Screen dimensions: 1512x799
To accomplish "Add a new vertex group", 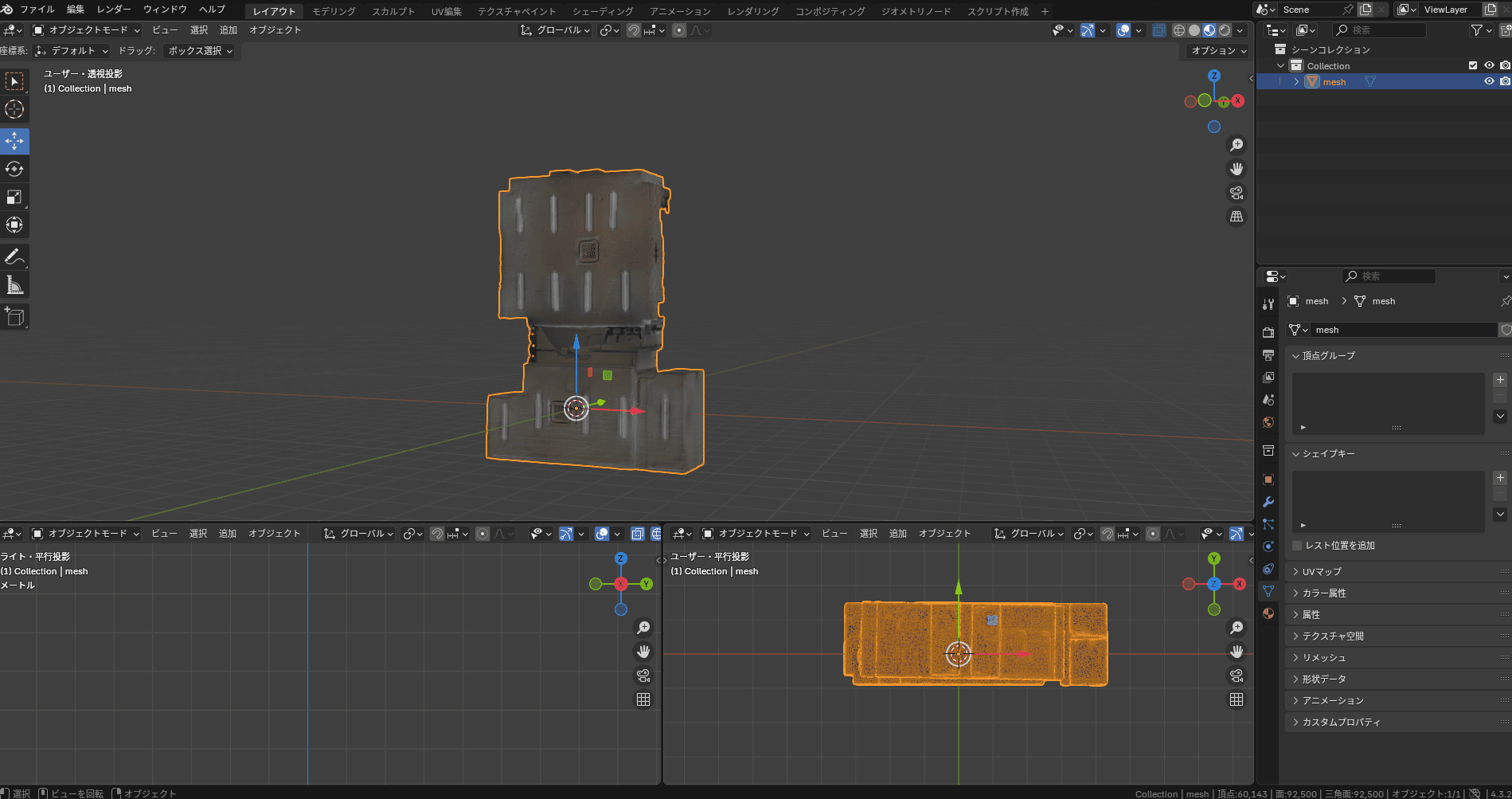I will [1500, 380].
